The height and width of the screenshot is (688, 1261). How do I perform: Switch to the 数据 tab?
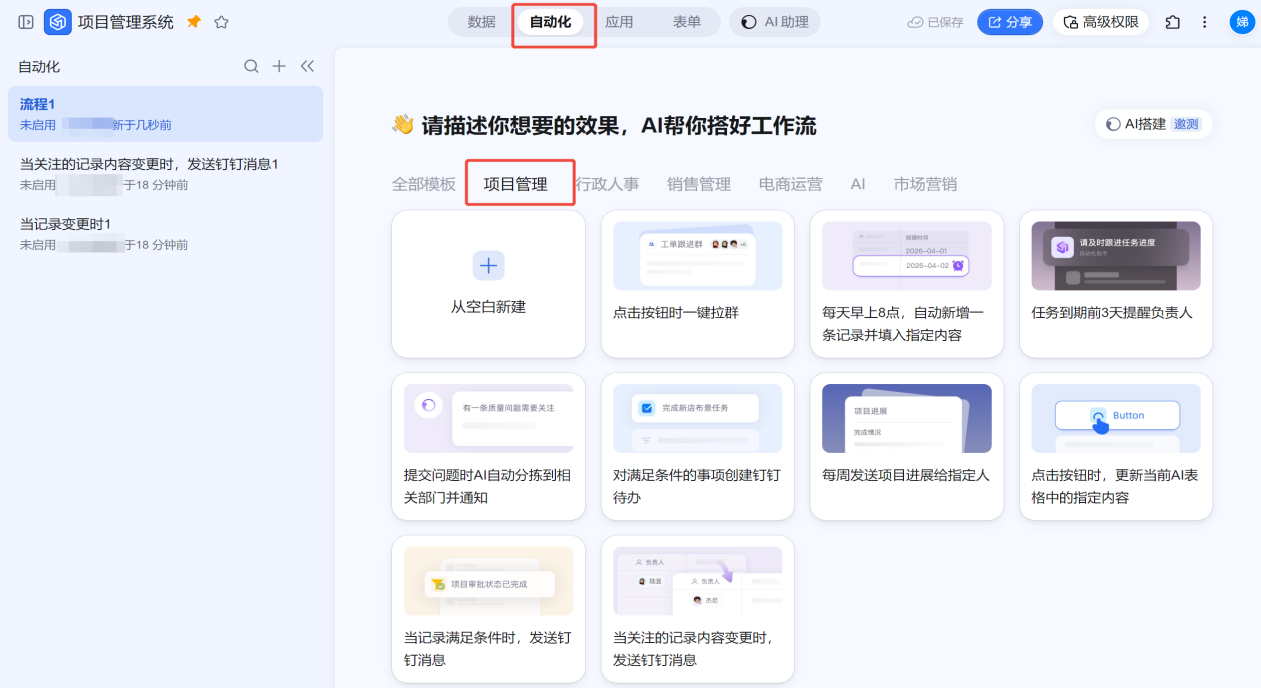click(481, 22)
